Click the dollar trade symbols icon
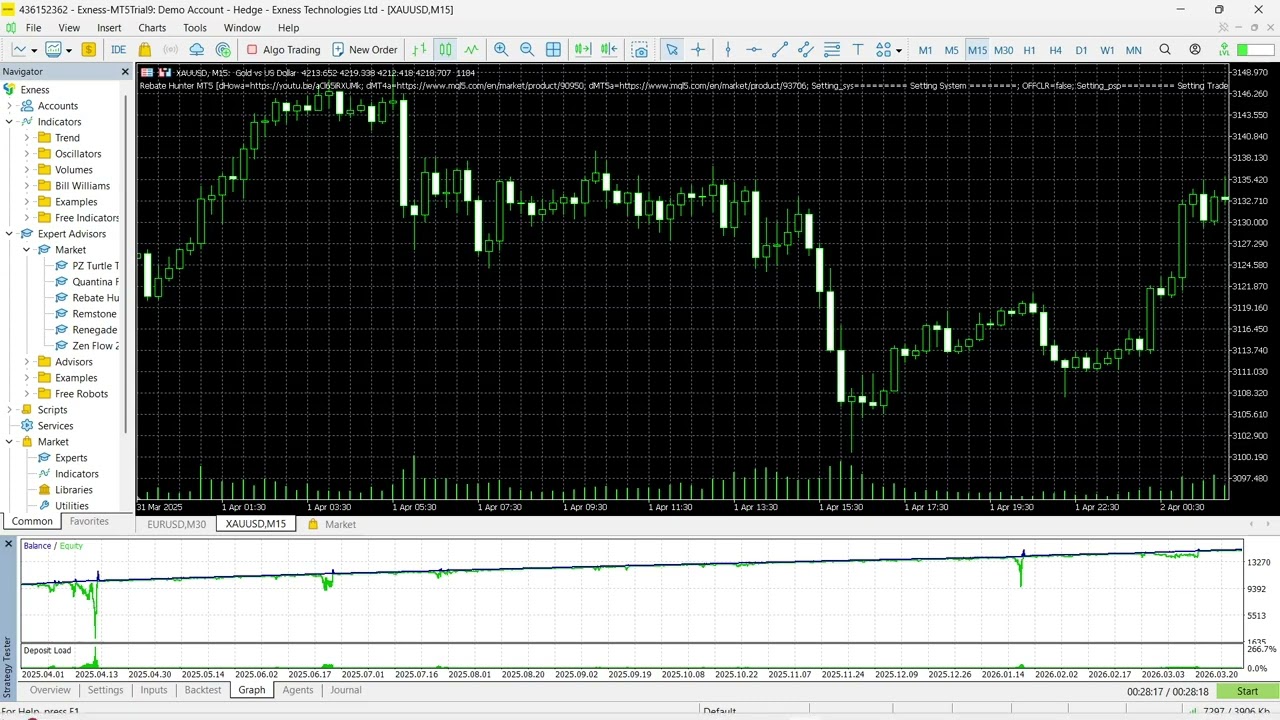This screenshot has width=1280, height=720. (89, 49)
